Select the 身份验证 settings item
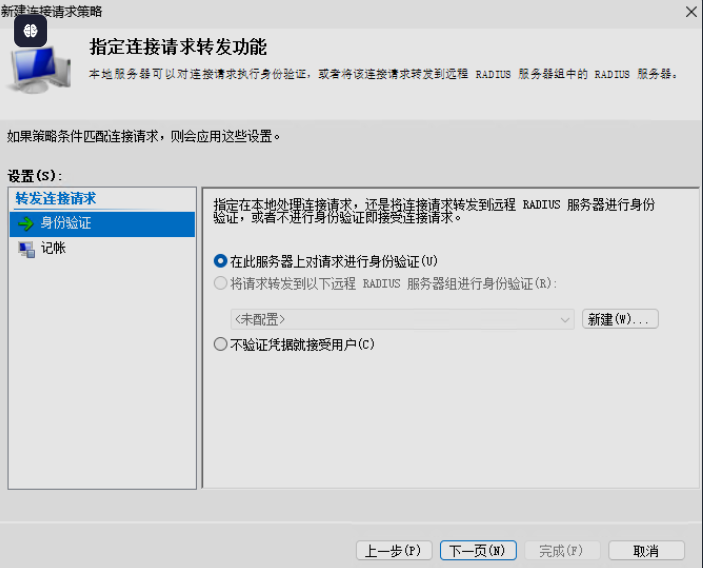 coord(102,224)
